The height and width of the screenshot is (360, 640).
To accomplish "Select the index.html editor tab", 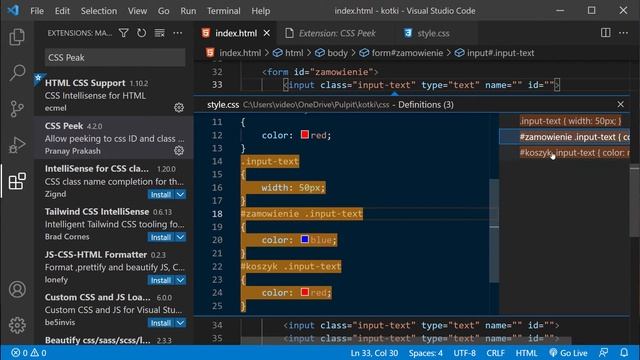I will pyautogui.click(x=236, y=33).
